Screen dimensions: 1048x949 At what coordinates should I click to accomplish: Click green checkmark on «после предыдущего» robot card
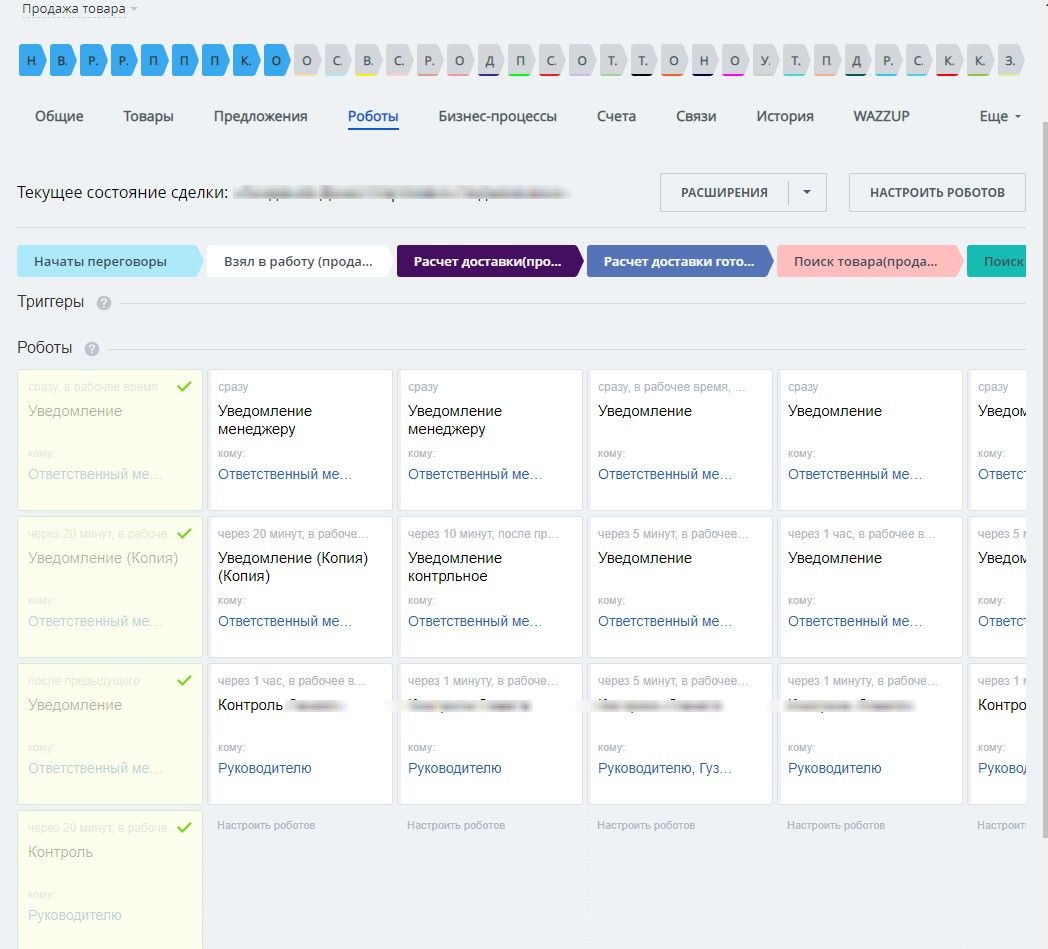183,681
